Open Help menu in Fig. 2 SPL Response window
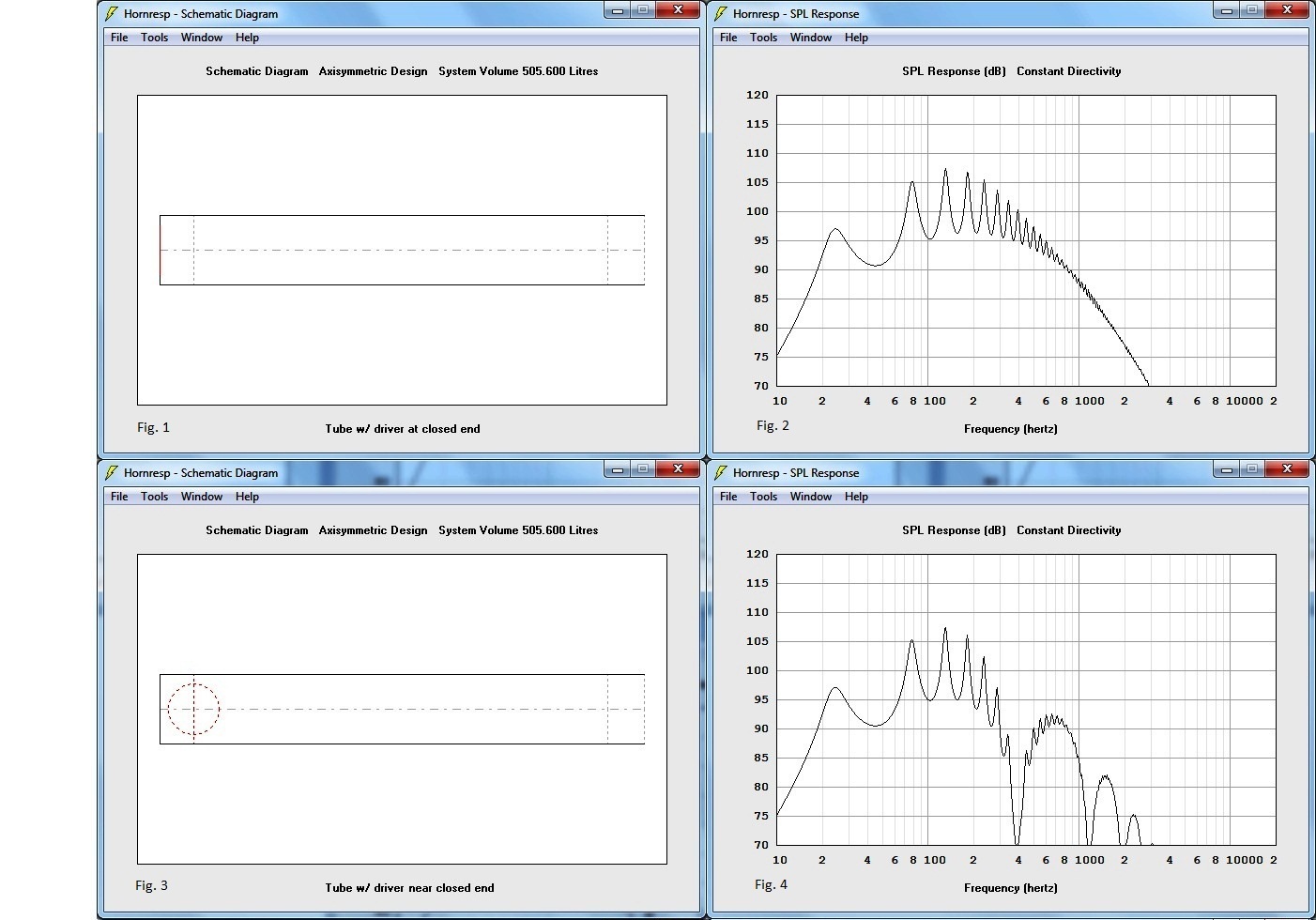This screenshot has width=1316, height=920. 856,38
